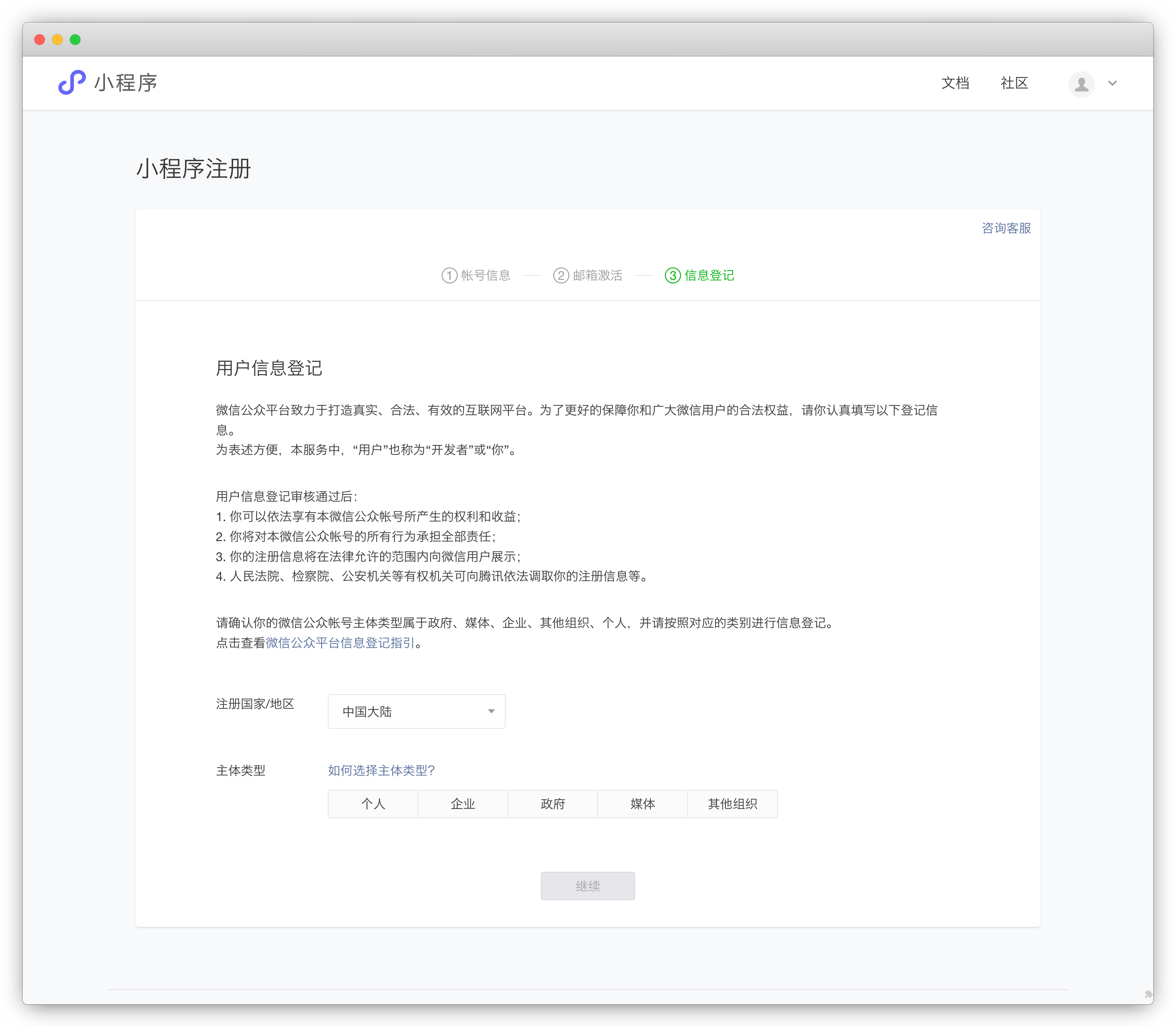Click the yellow window minimize button
The image size is (1176, 1027).
57,40
